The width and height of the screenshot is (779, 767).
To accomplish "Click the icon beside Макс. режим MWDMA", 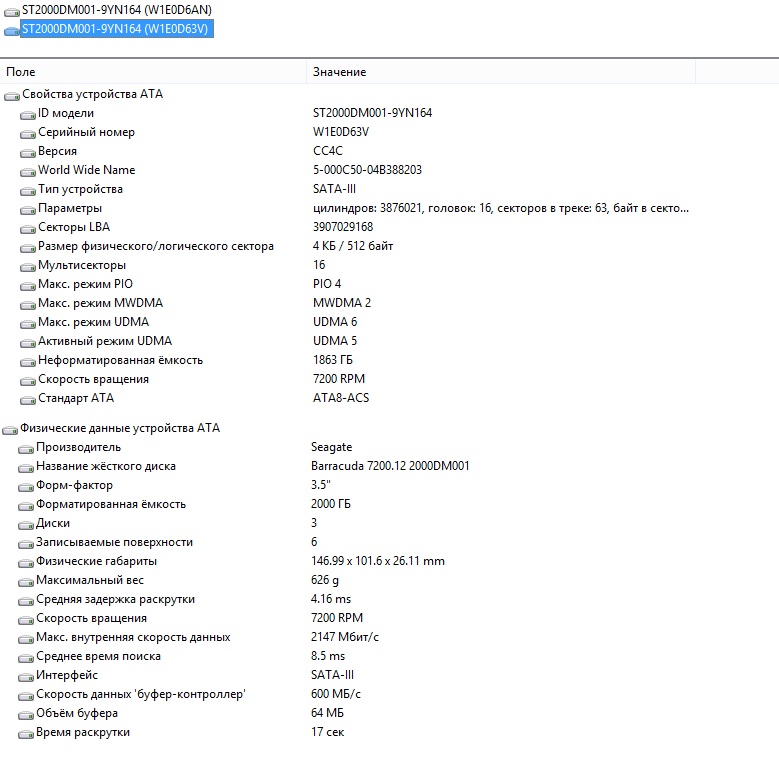I will (28, 305).
